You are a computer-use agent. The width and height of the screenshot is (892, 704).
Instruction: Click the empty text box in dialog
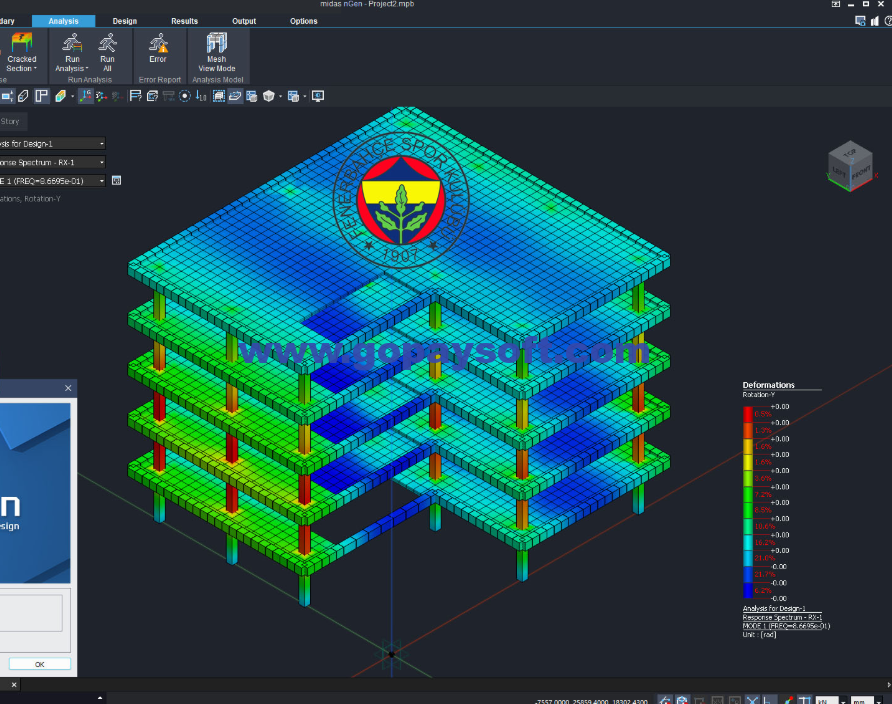point(31,613)
